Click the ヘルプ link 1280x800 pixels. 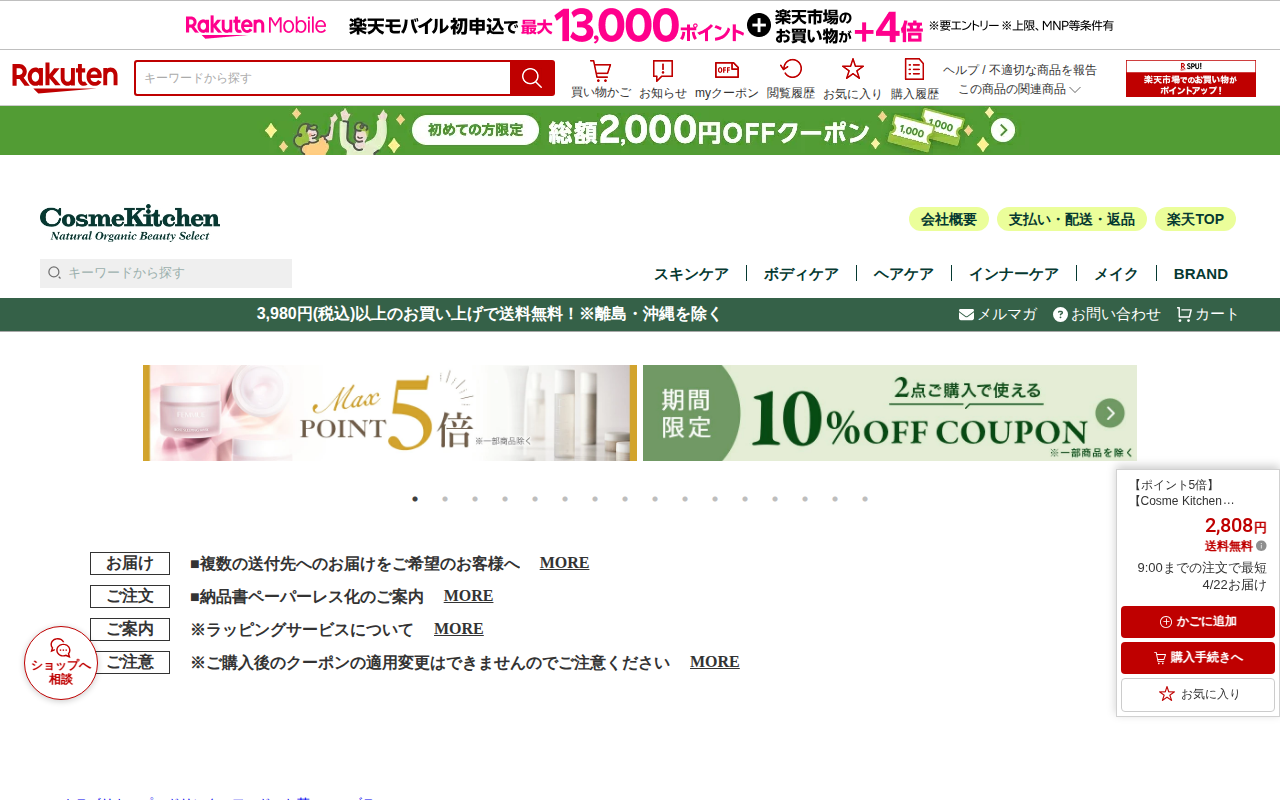click(x=961, y=70)
